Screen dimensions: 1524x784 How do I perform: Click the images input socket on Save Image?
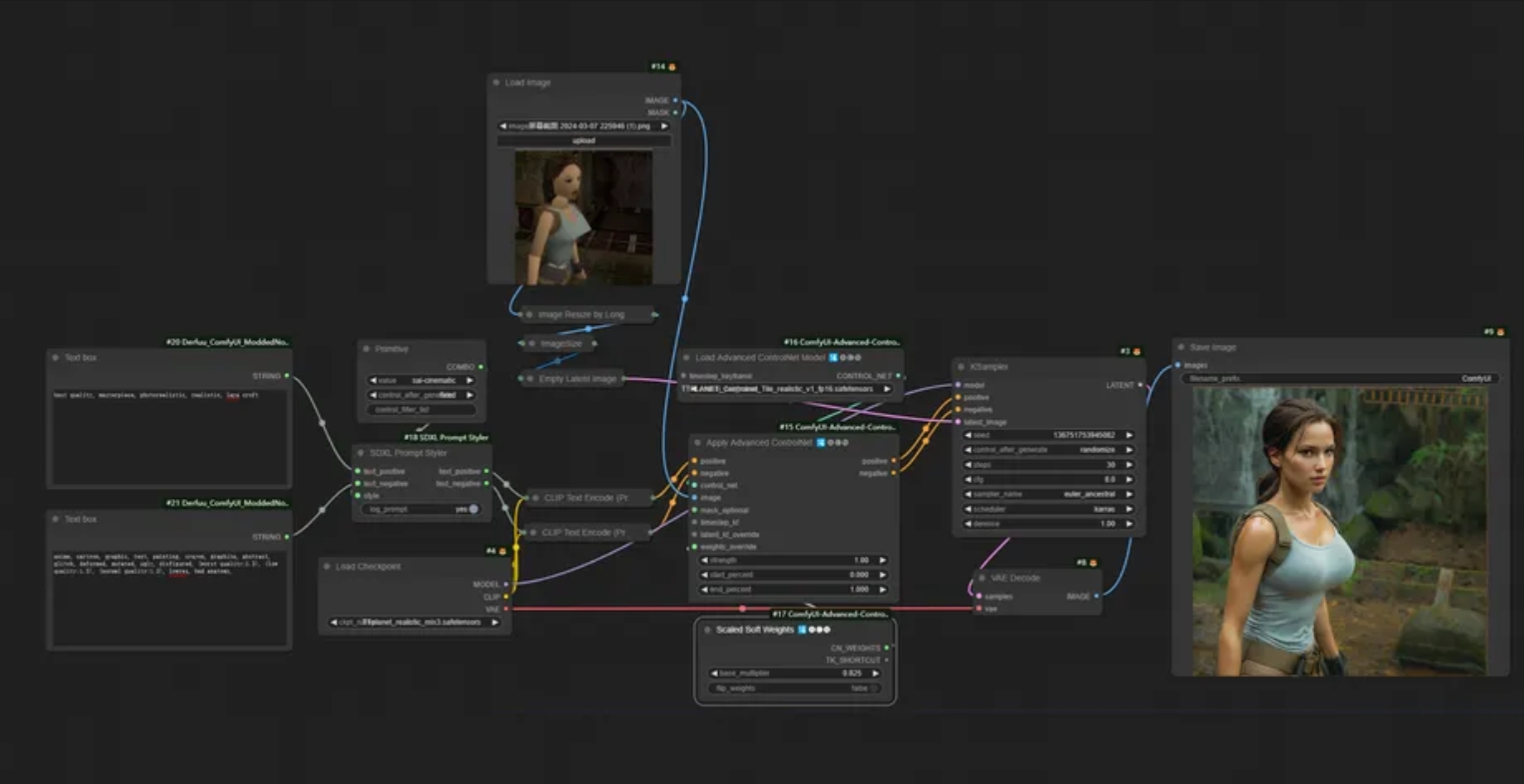(x=1178, y=365)
